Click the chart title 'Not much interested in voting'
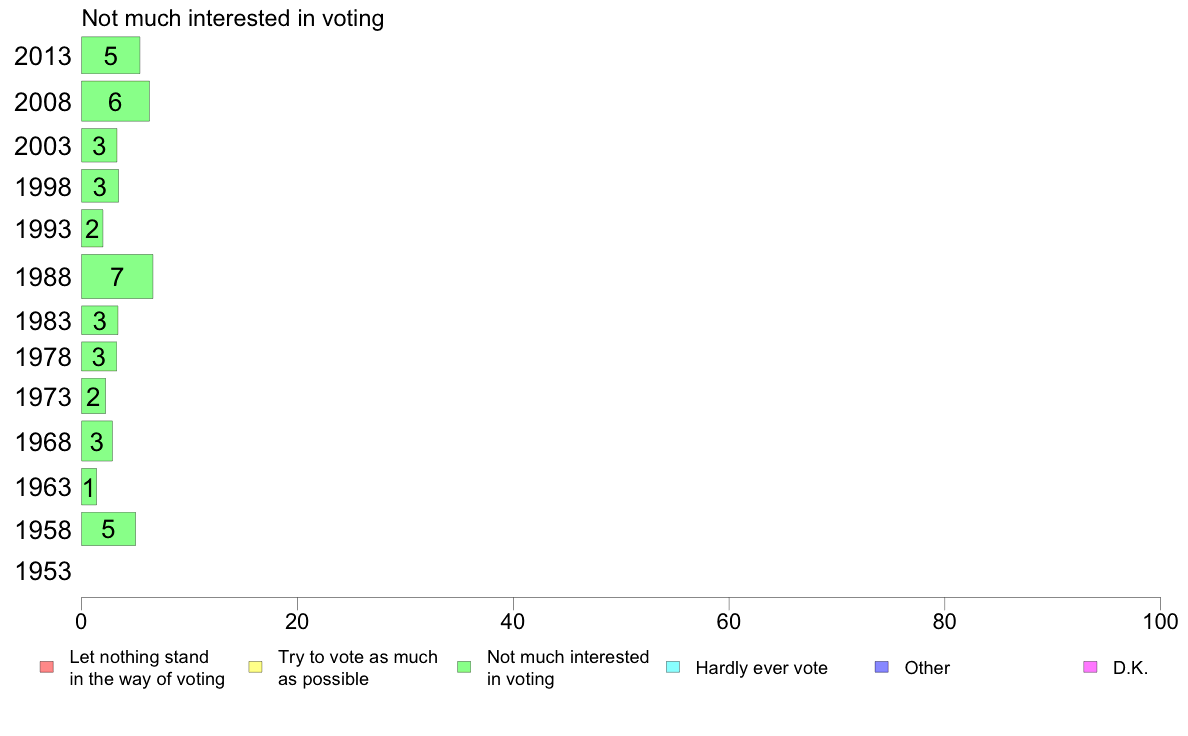Viewport: 1188px width, 736px height. coord(233,18)
